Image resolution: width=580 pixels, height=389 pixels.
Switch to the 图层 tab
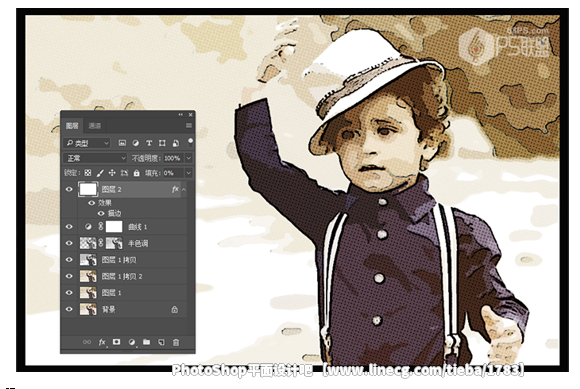tap(72, 126)
